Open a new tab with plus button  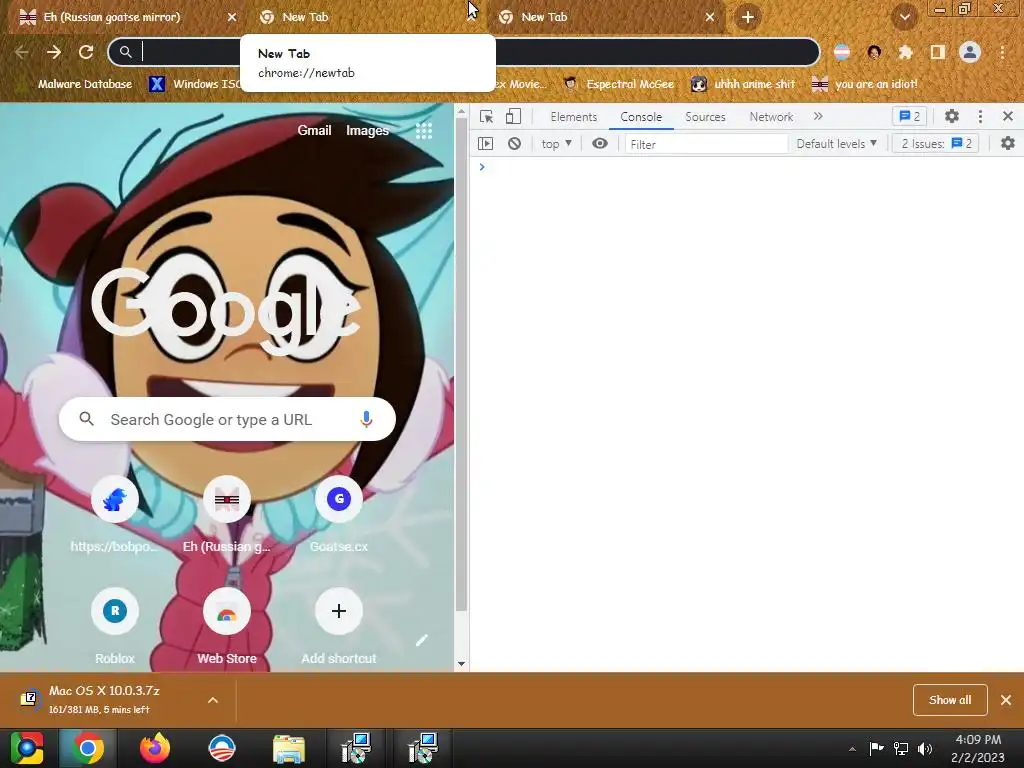[748, 17]
